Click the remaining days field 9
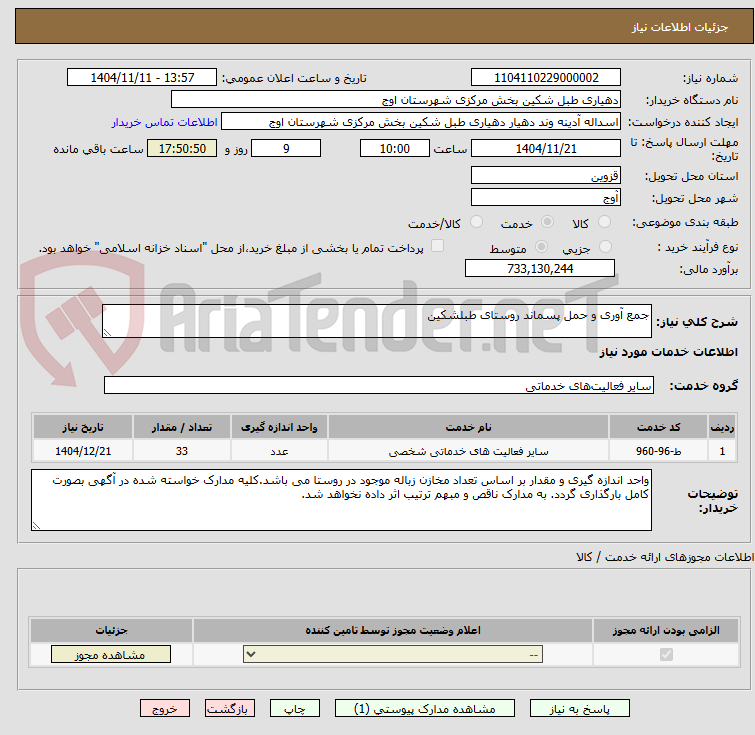 tap(286, 148)
